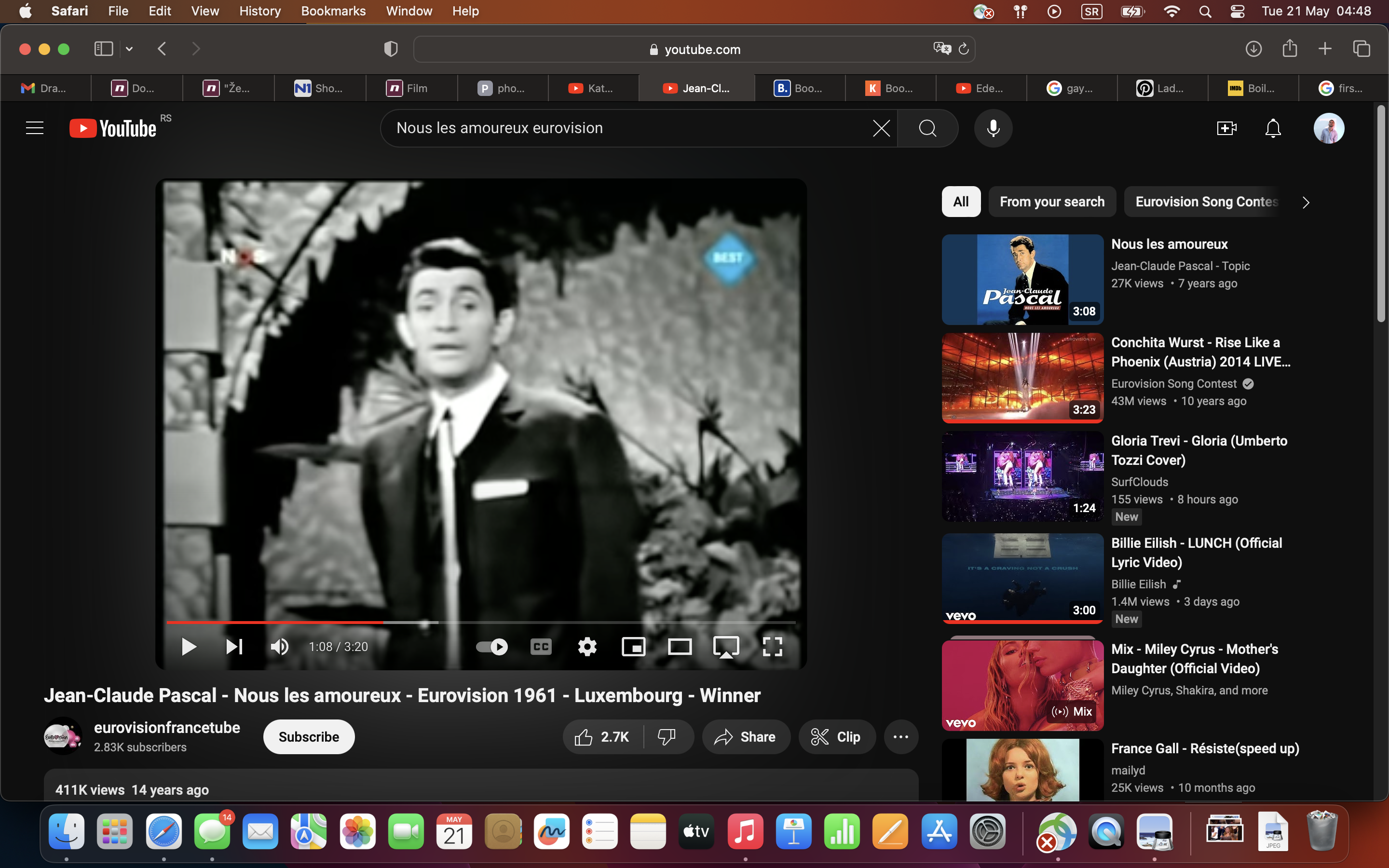The height and width of the screenshot is (868, 1389).
Task: Go to the YouTube home logo
Action: [113, 128]
